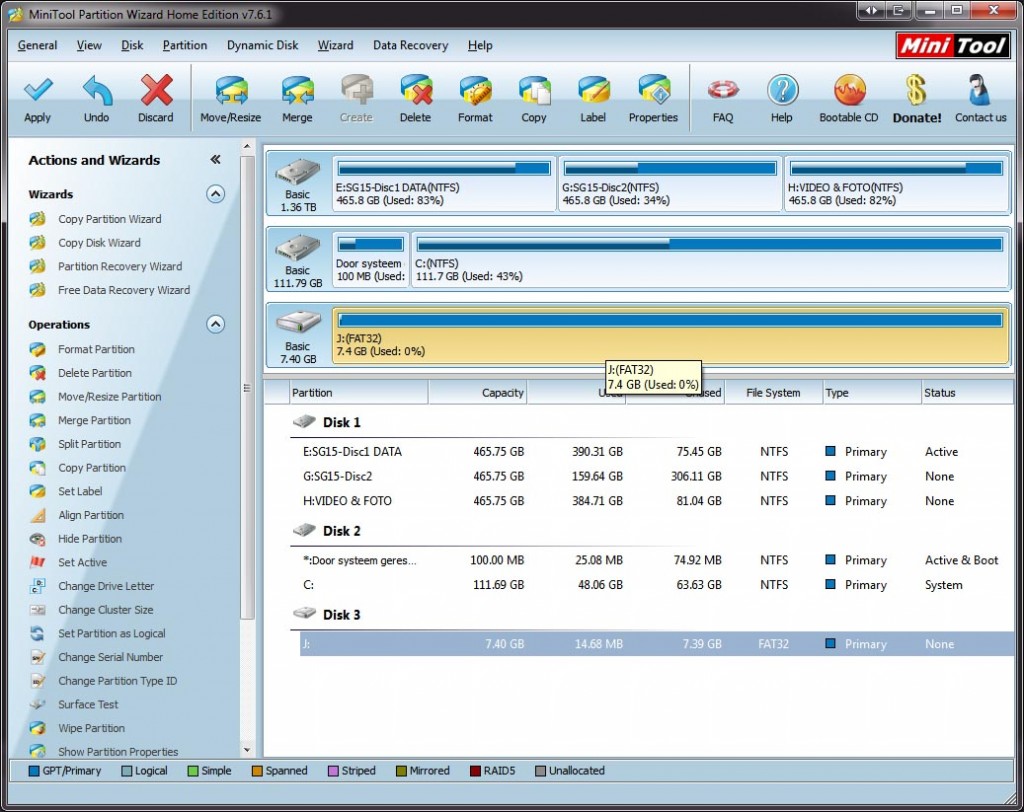This screenshot has height=812, width=1024.
Task: Select the G:SG15-Disc2 partition block
Action: (x=670, y=184)
